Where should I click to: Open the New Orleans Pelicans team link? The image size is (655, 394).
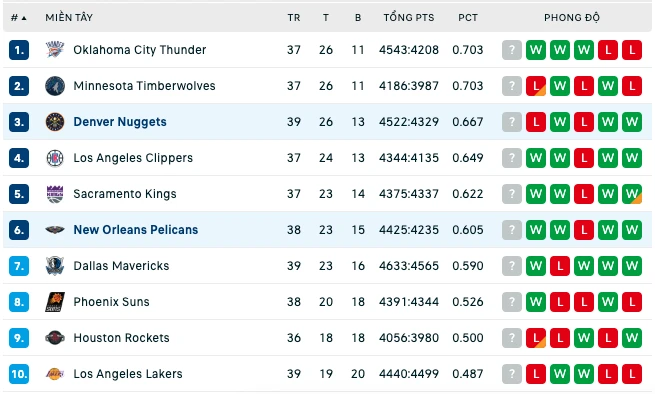pyautogui.click(x=136, y=230)
